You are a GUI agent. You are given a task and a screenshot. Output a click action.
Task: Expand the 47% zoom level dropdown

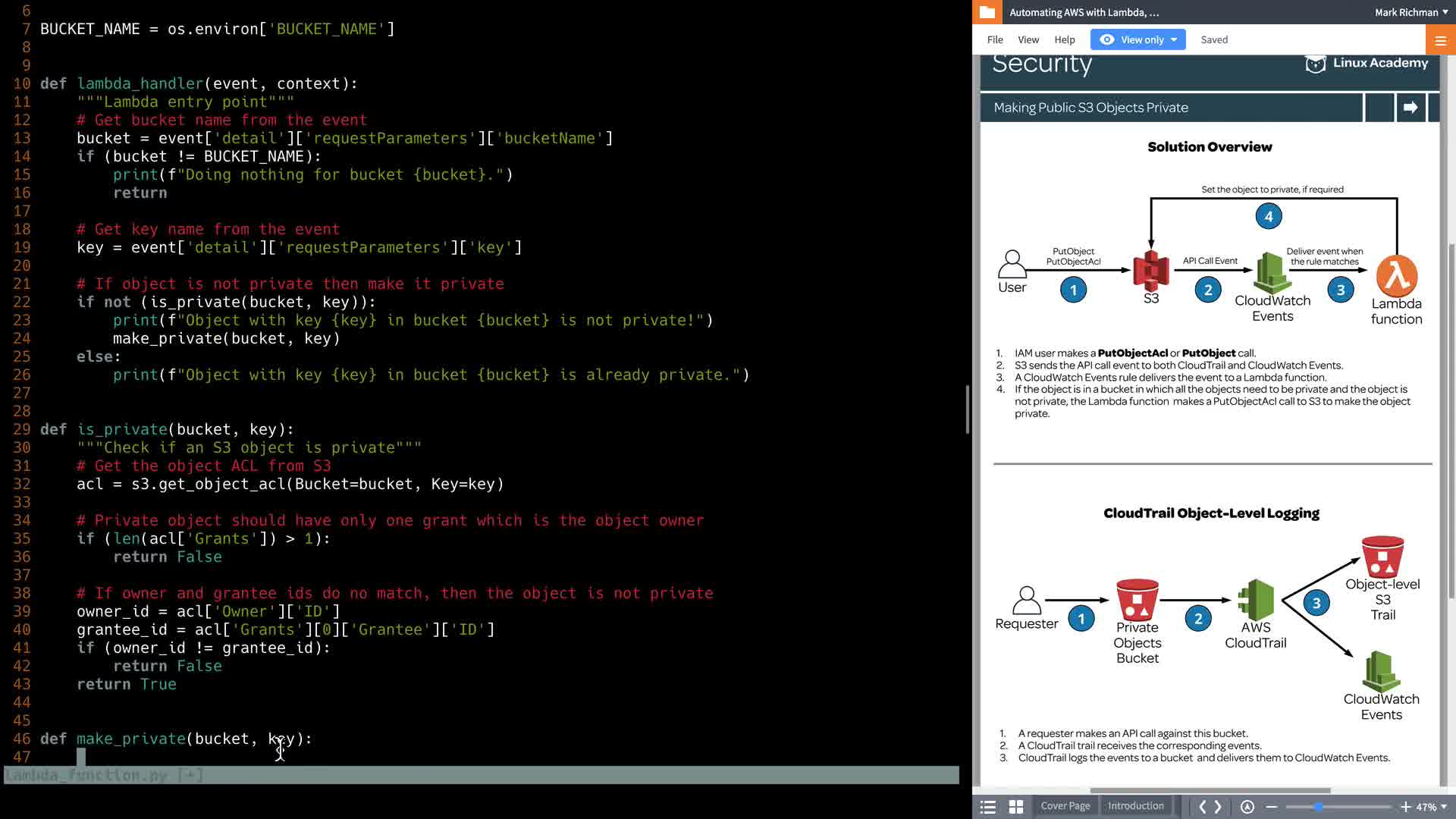[1432, 807]
